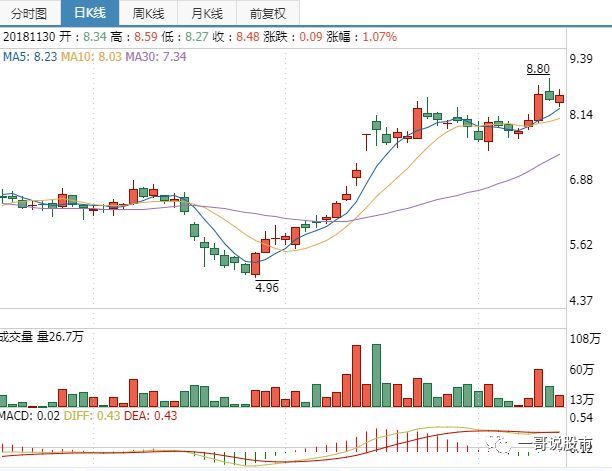This screenshot has width=612, height=471.
Task: Click the 108万 volume axis label
Action: point(585,338)
